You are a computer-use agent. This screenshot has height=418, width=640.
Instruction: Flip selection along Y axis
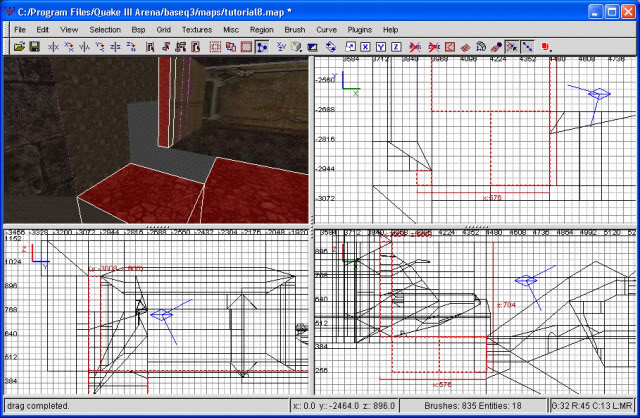point(84,47)
